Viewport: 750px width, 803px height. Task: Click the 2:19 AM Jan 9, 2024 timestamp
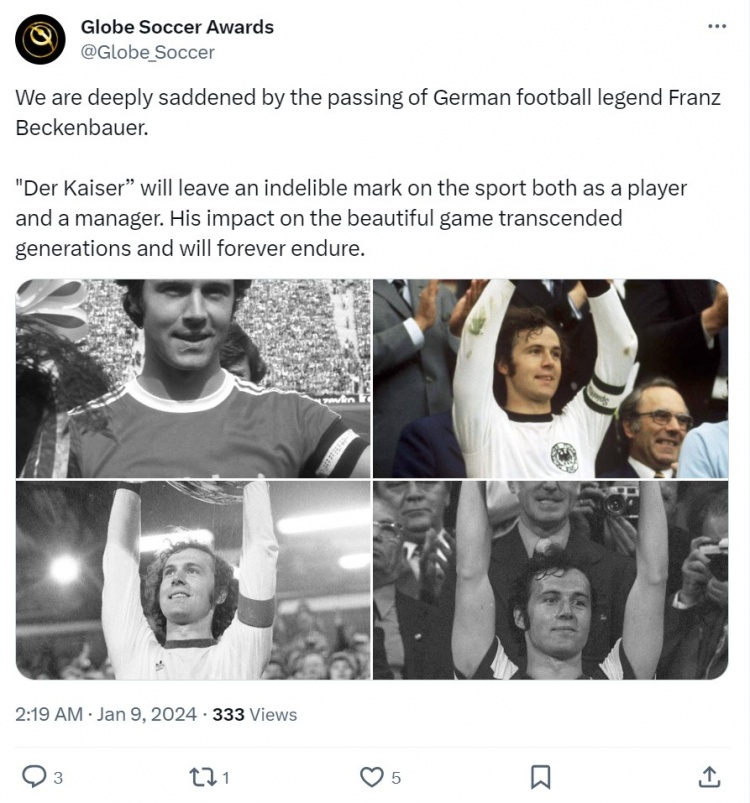pyautogui.click(x=107, y=714)
